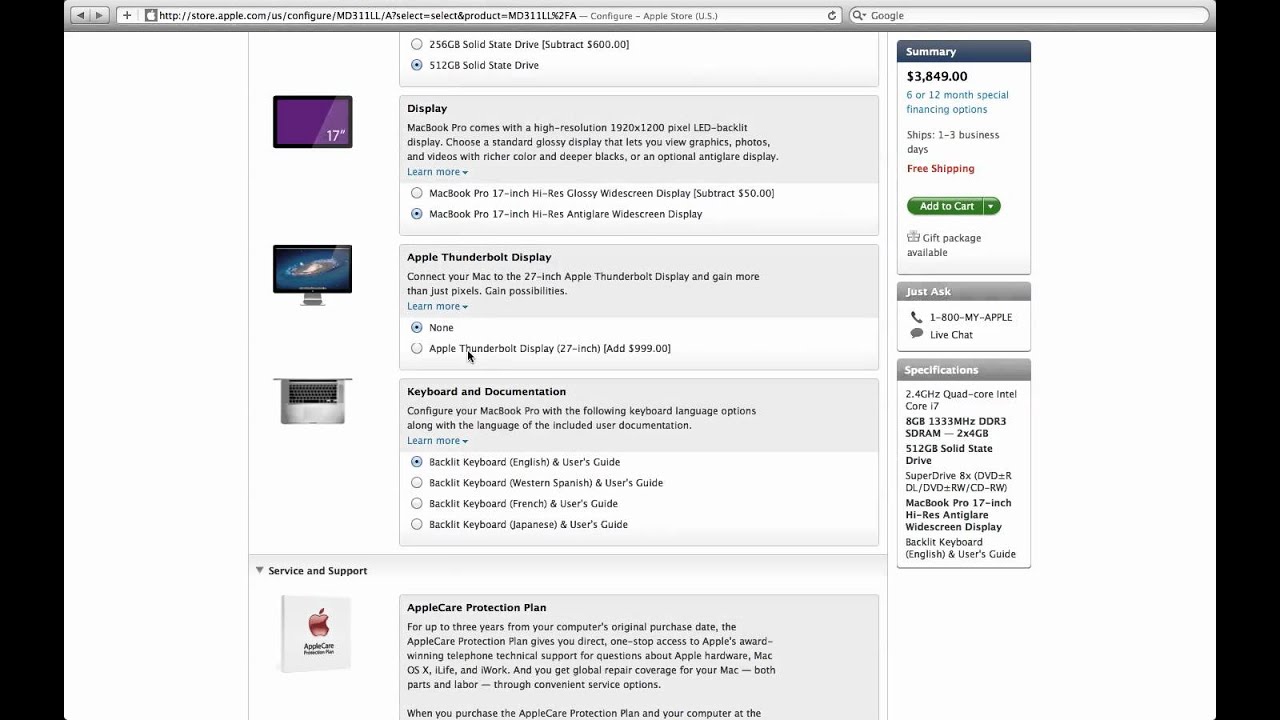Select Backlit Keyboard Japanese option
1280x720 pixels.
[x=417, y=524]
